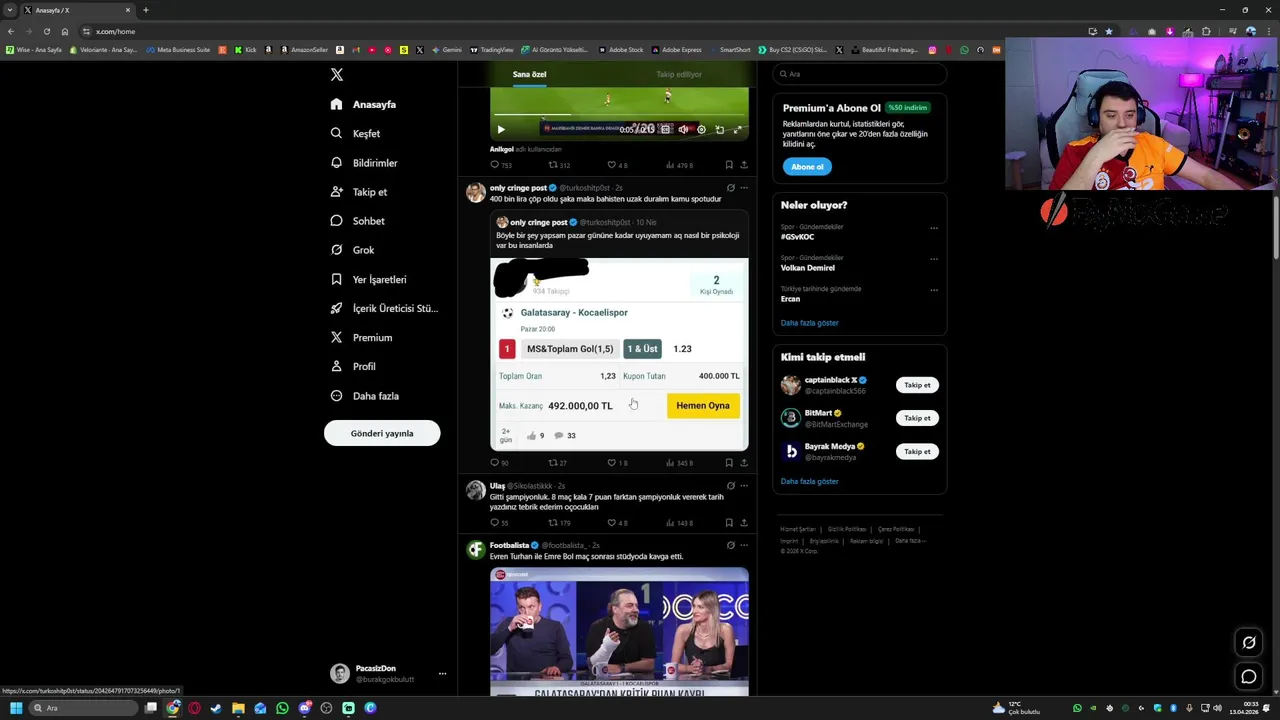Viewport: 1280px width, 720px height.
Task: Seek on the football video progress bar
Action: (x=619, y=115)
